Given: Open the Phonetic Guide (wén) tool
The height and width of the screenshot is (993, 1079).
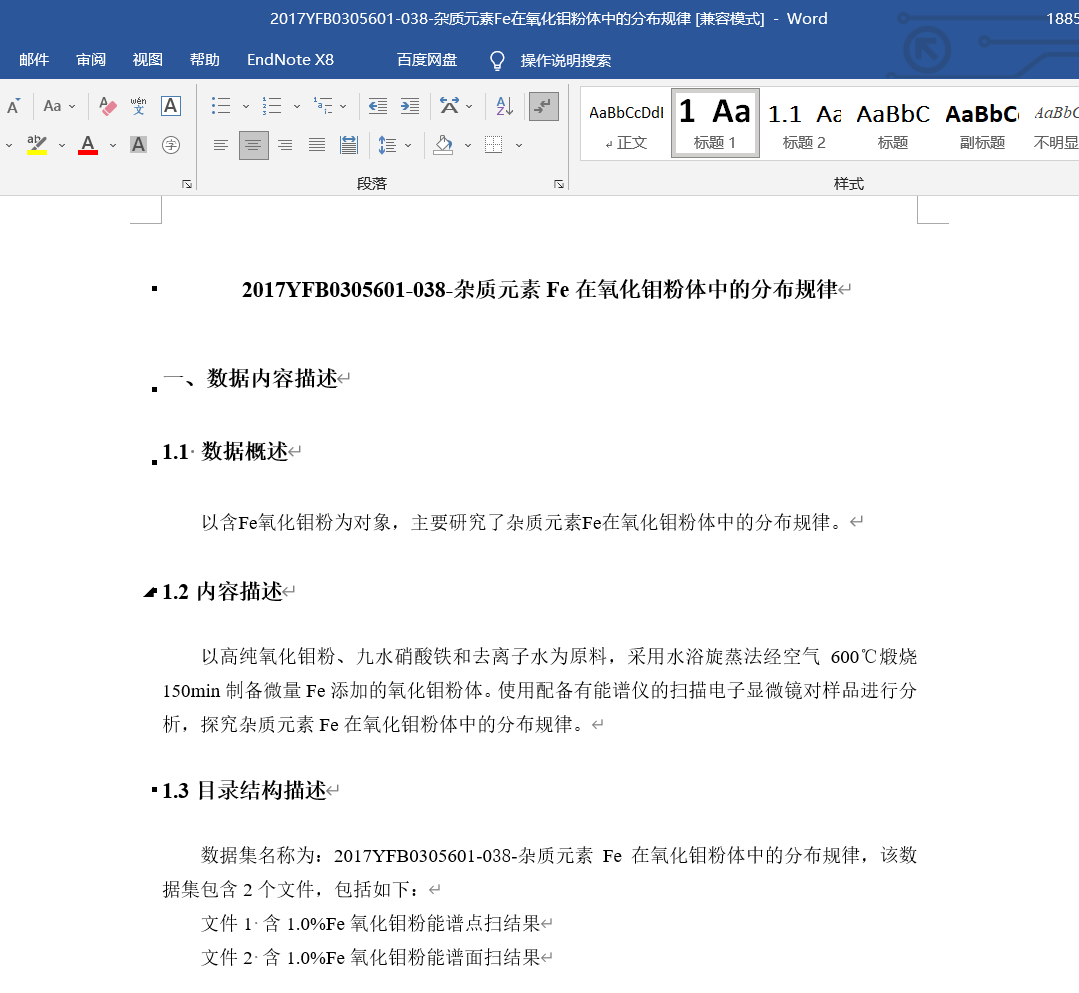Looking at the screenshot, I should pos(138,106).
